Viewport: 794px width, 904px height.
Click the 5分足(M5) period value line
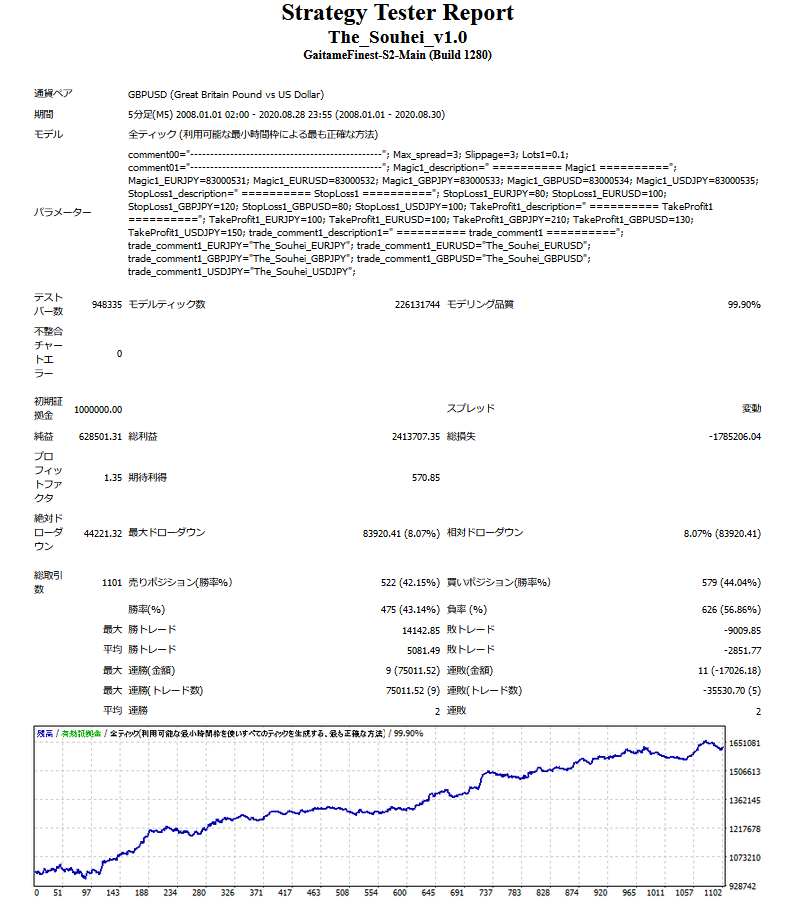point(286,115)
